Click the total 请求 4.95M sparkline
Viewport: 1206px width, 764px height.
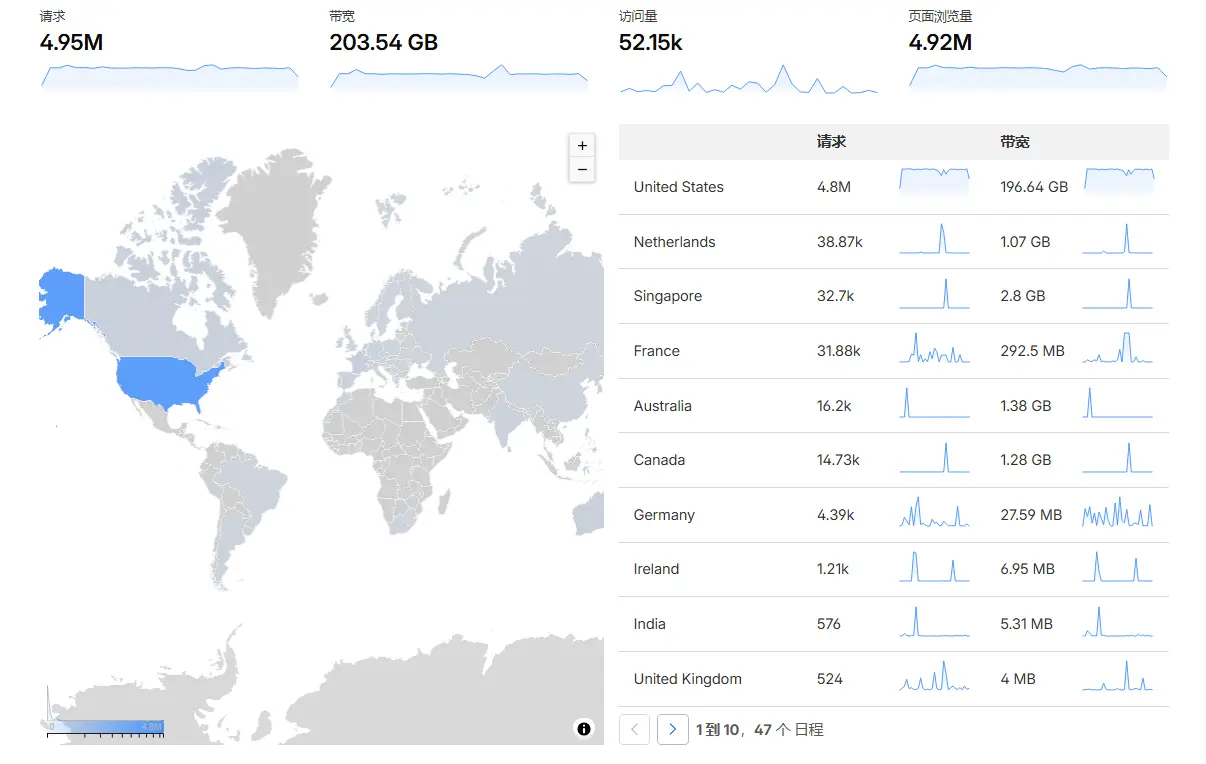(x=169, y=77)
